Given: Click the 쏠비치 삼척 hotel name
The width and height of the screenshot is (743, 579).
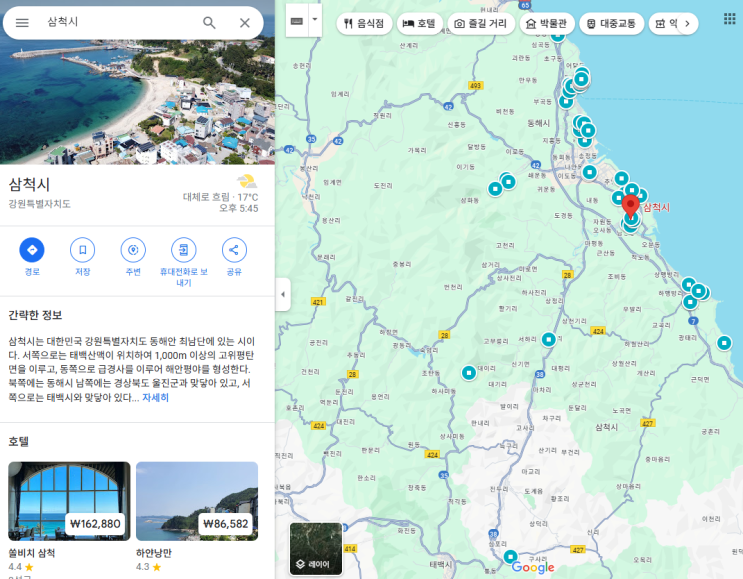Looking at the screenshot, I should pyautogui.click(x=31, y=553).
